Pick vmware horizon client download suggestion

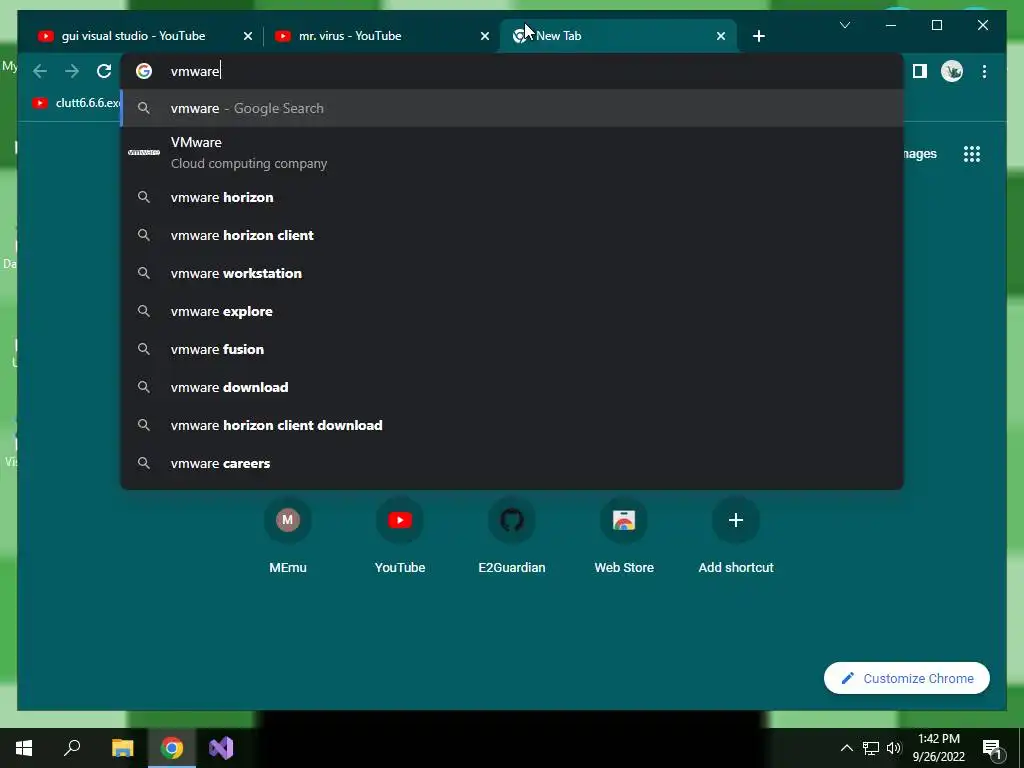click(512, 425)
